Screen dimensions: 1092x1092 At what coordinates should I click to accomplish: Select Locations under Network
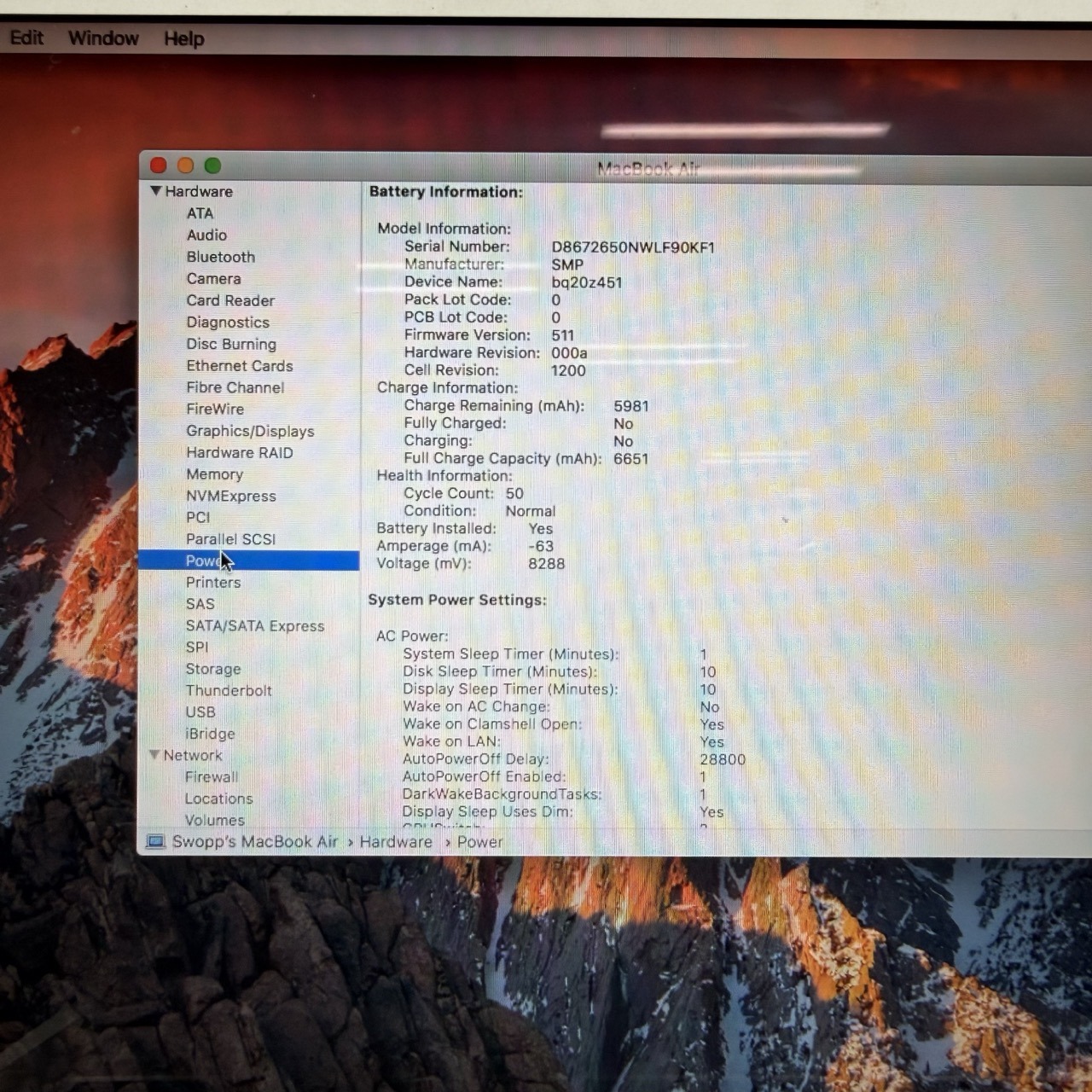tap(218, 799)
